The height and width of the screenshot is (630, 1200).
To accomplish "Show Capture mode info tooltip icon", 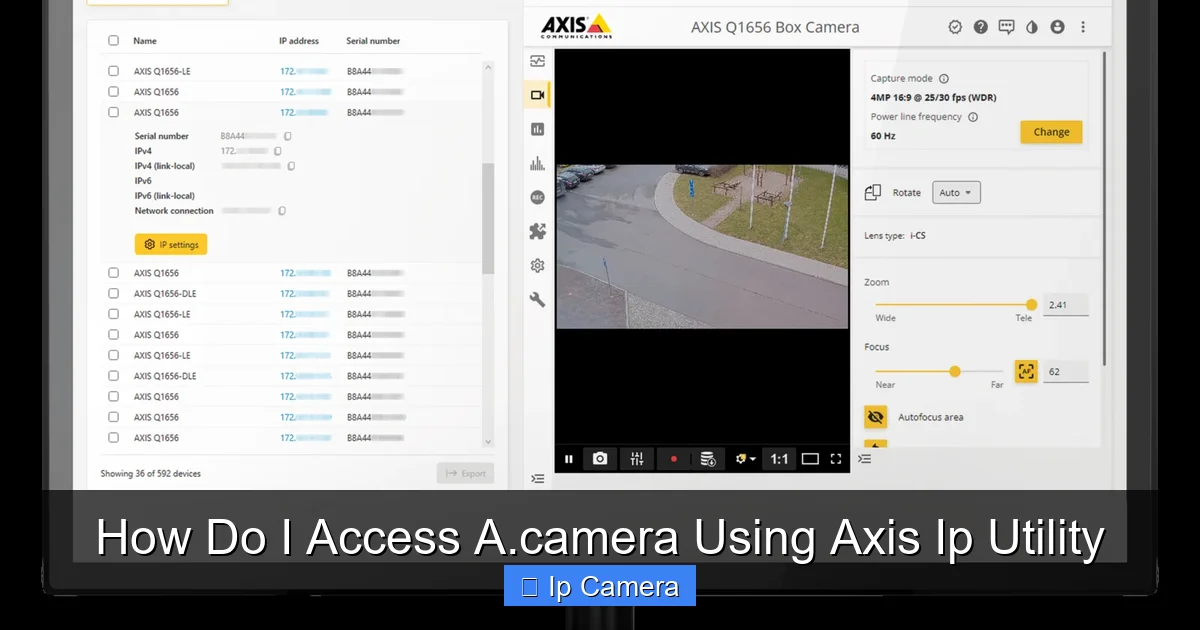I will [944, 79].
